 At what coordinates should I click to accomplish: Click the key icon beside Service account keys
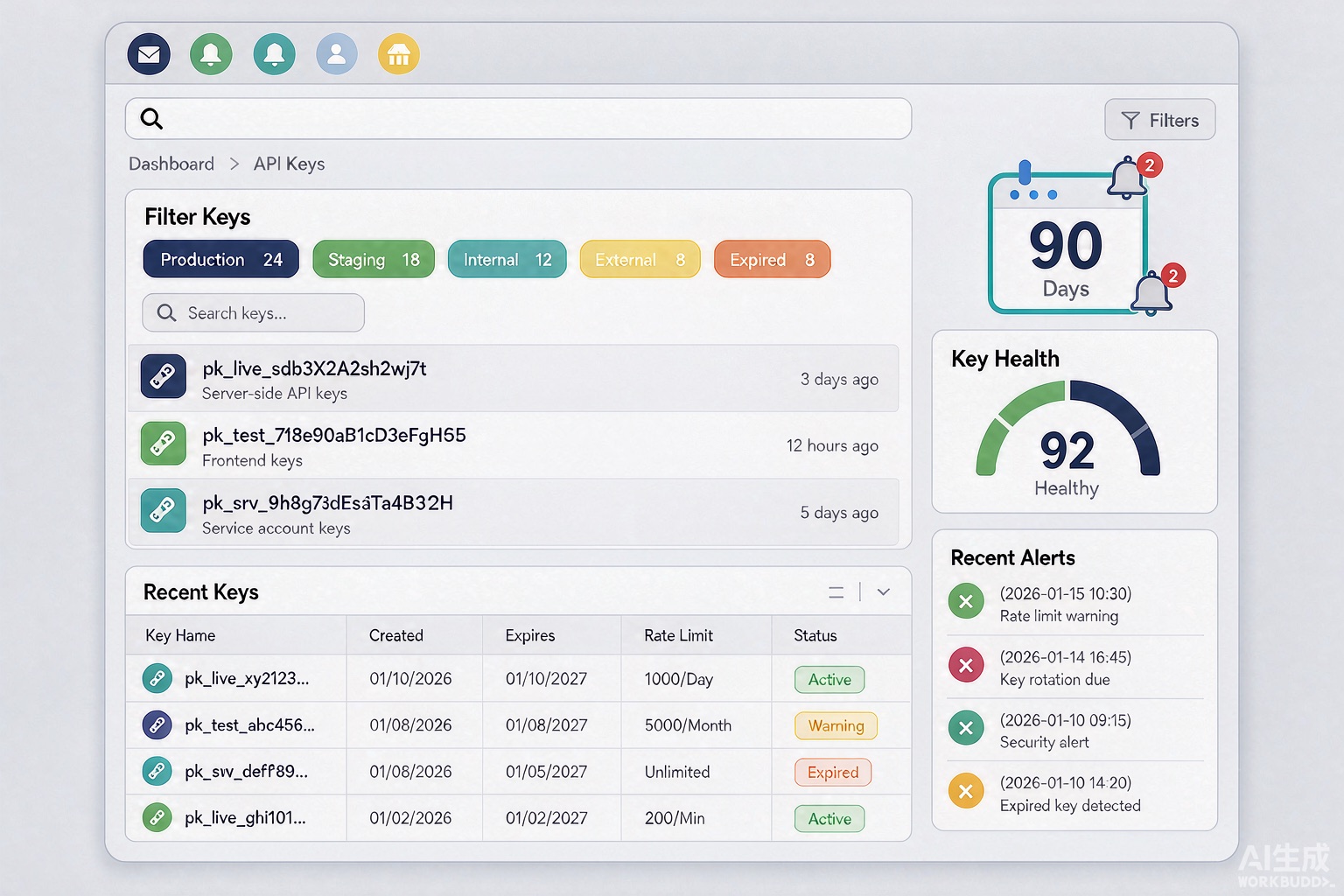pyautogui.click(x=164, y=511)
